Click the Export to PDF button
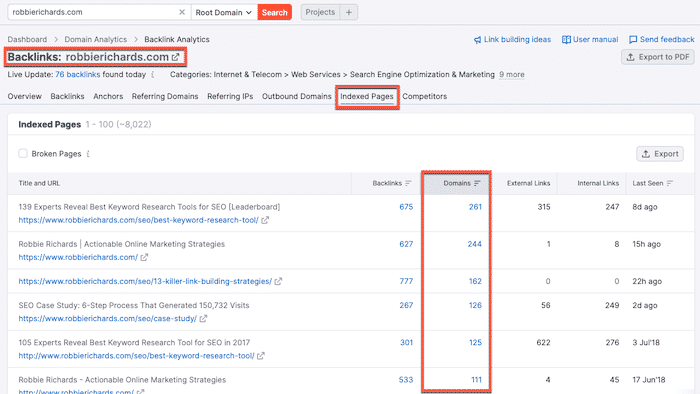The height and width of the screenshot is (394, 700). coord(658,57)
